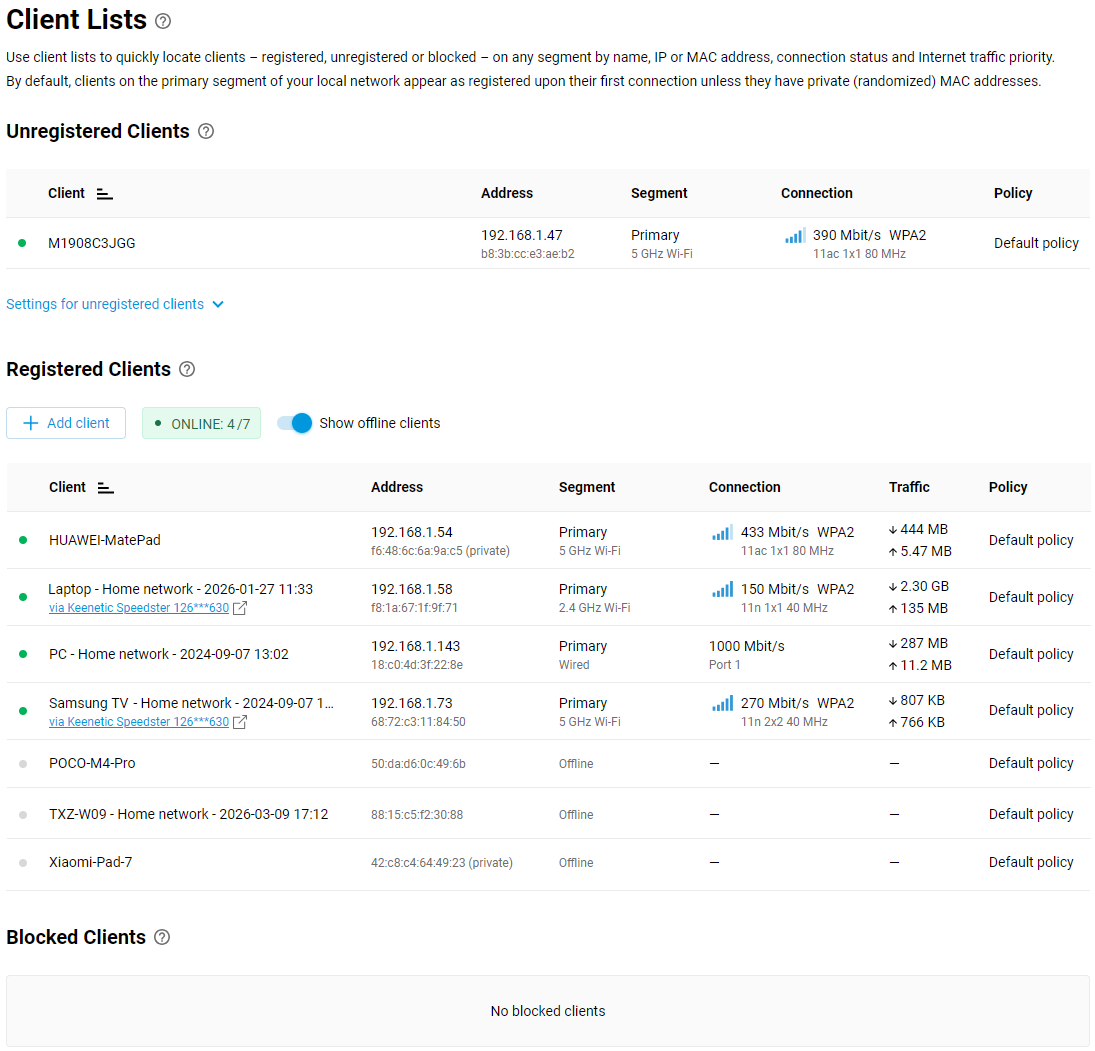Open the M1908C3JGG unregistered client
1095x1051 pixels.
(91, 244)
